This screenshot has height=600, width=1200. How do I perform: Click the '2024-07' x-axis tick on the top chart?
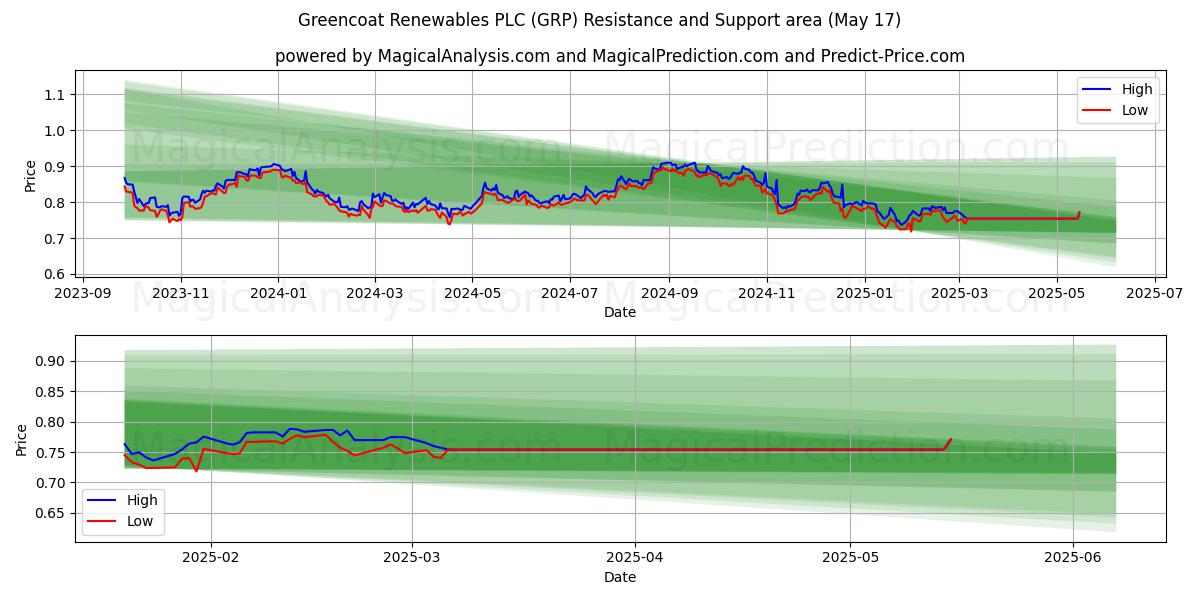point(570,295)
